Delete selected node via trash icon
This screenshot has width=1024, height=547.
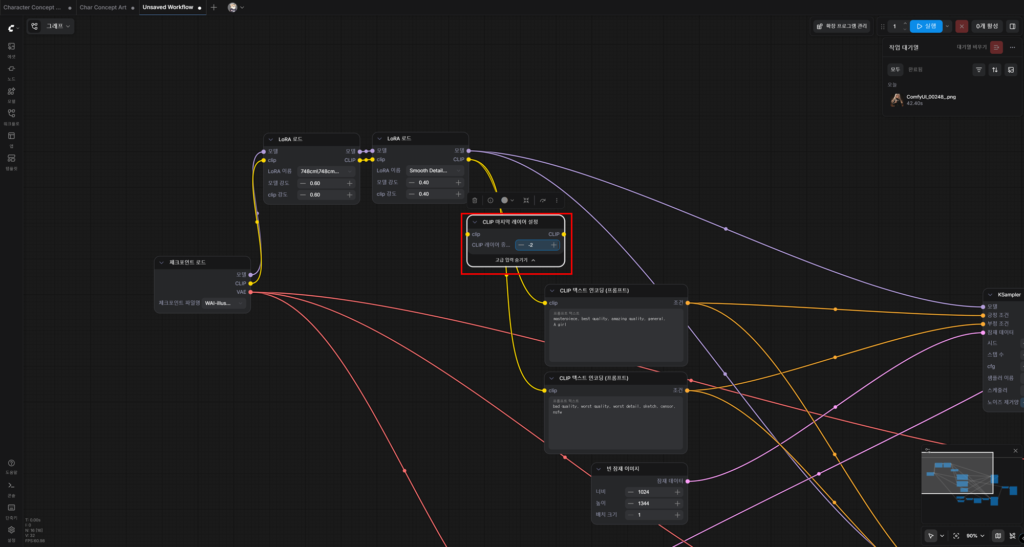pyautogui.click(x=475, y=200)
